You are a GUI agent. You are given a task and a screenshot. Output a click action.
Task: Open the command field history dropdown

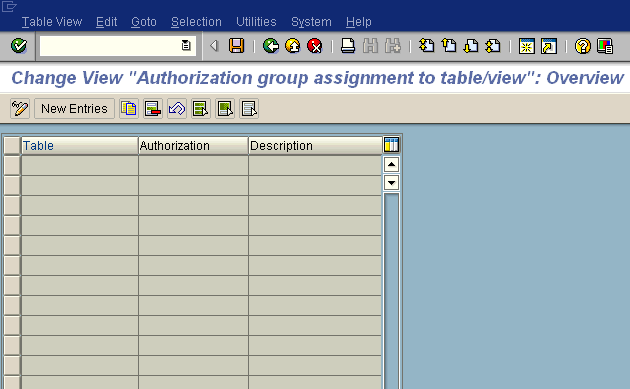(x=186, y=46)
